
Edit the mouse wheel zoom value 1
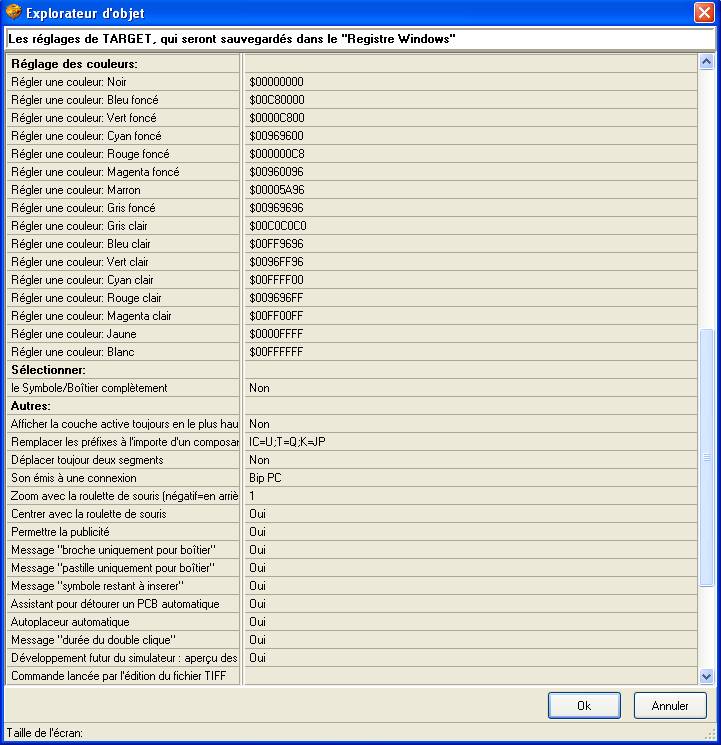coord(470,496)
